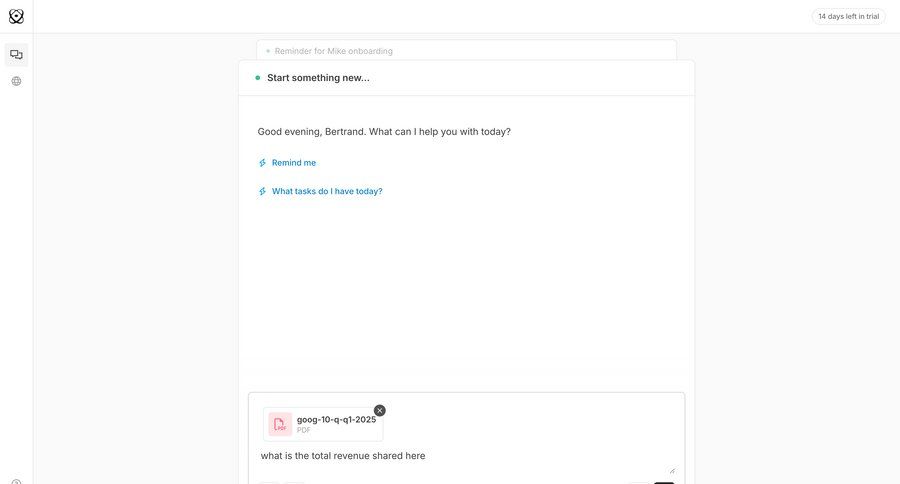Click green status dot beside "Start something new"
Image resolution: width=900 pixels, height=484 pixels.
pyautogui.click(x=258, y=78)
